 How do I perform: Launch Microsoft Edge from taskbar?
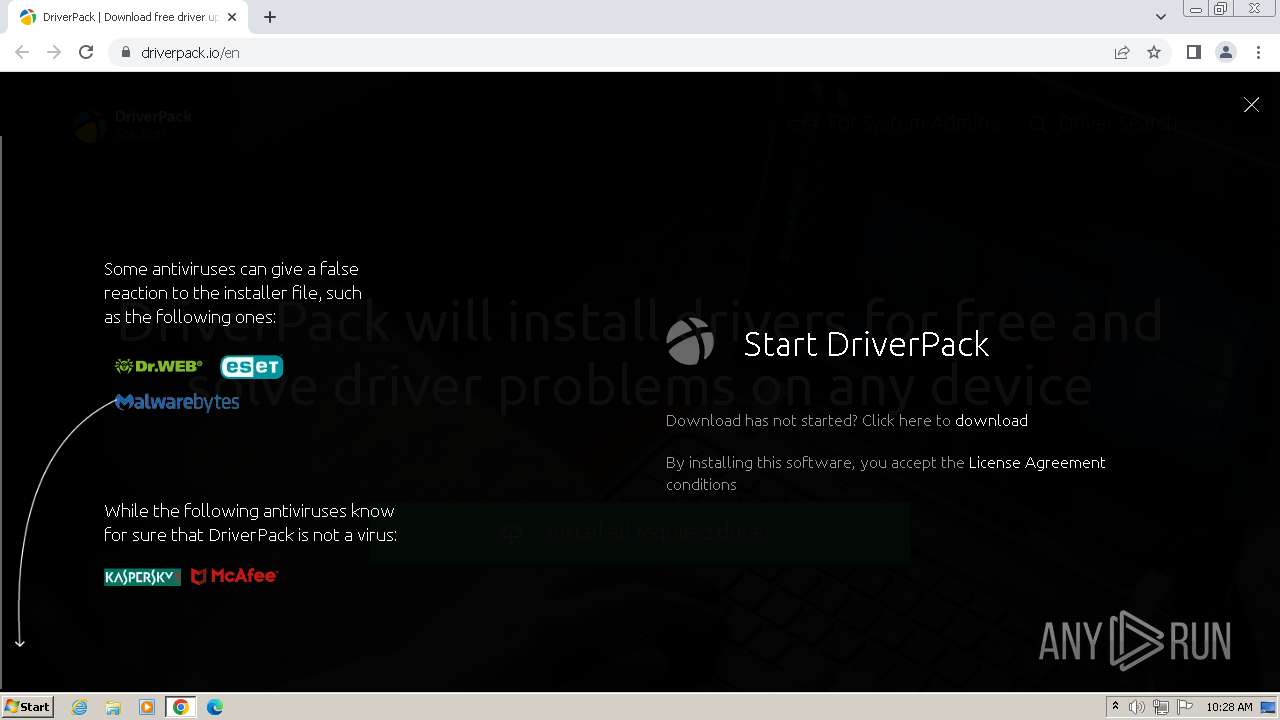[215, 707]
